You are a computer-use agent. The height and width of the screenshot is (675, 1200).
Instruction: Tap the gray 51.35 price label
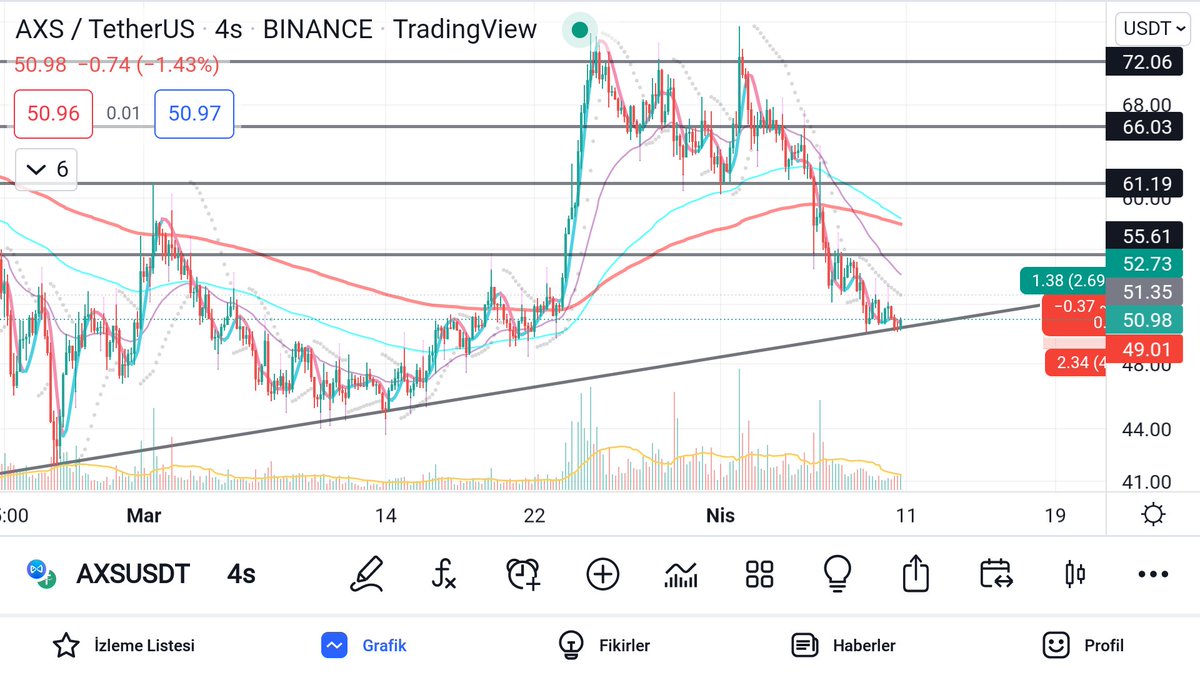(x=1146, y=292)
